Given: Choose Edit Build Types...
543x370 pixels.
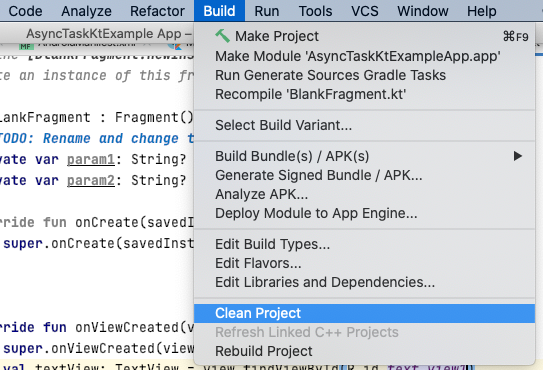Looking at the screenshot, I should (364, 244).
